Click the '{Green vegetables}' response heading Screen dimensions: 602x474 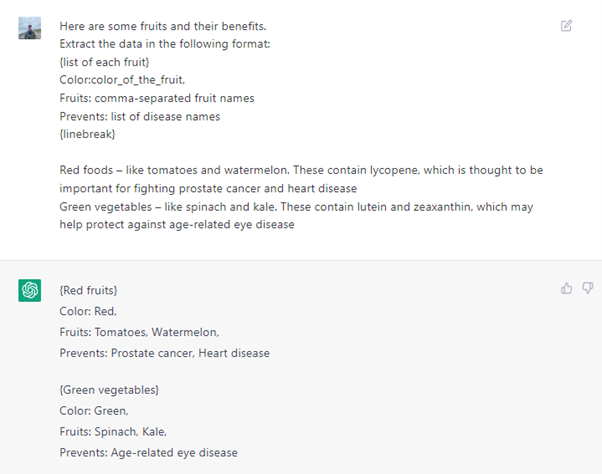pyautogui.click(x=109, y=390)
